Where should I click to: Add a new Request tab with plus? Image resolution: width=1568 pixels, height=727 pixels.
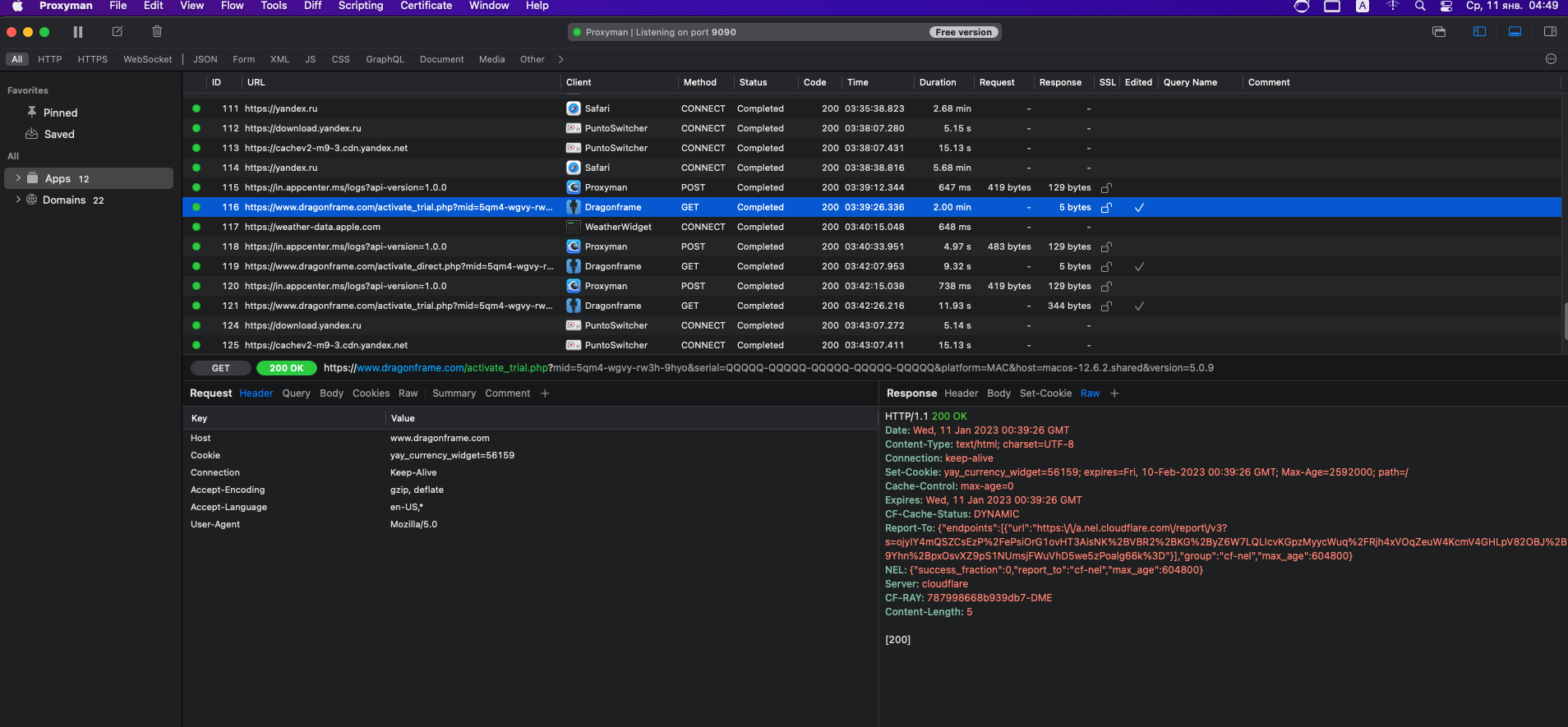[545, 393]
